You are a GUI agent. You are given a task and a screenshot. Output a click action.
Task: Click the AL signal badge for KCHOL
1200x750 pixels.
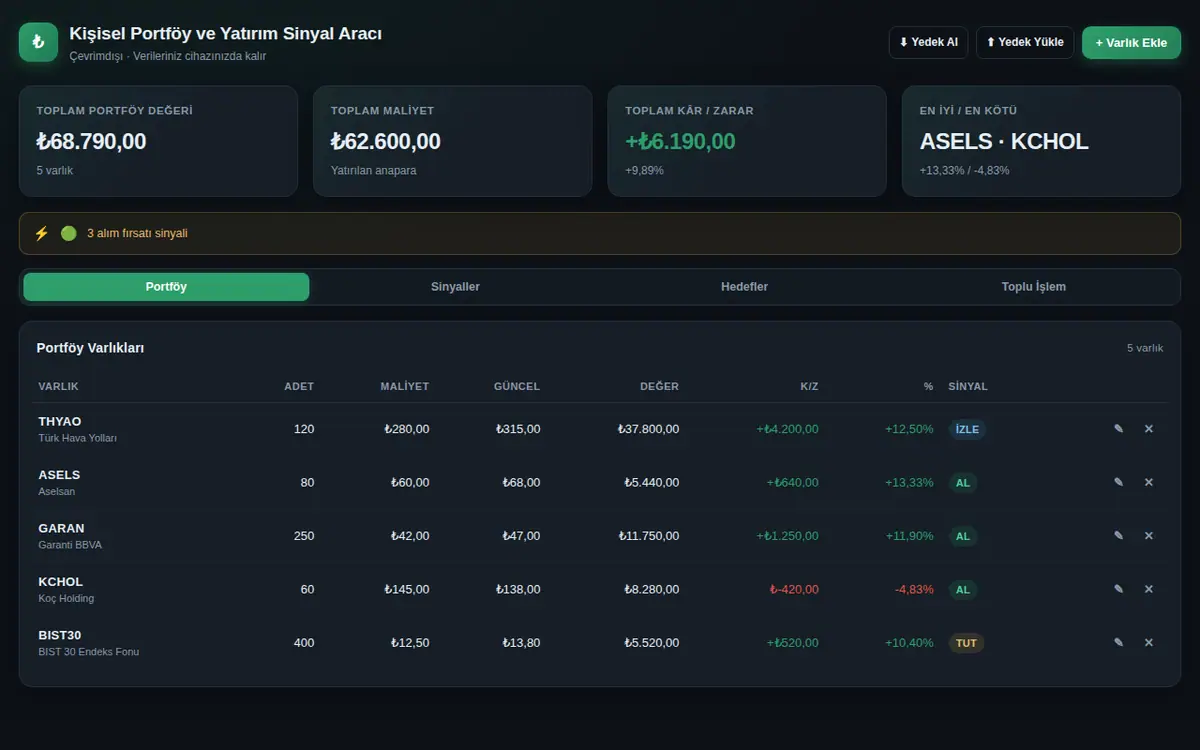[x=963, y=589]
